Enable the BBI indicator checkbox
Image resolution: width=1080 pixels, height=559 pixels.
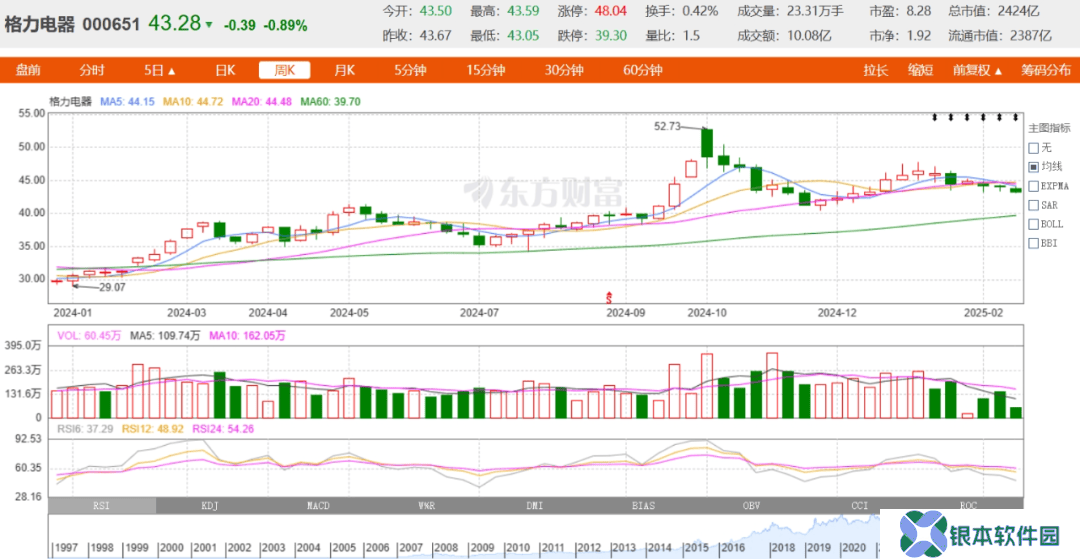(x=1033, y=243)
